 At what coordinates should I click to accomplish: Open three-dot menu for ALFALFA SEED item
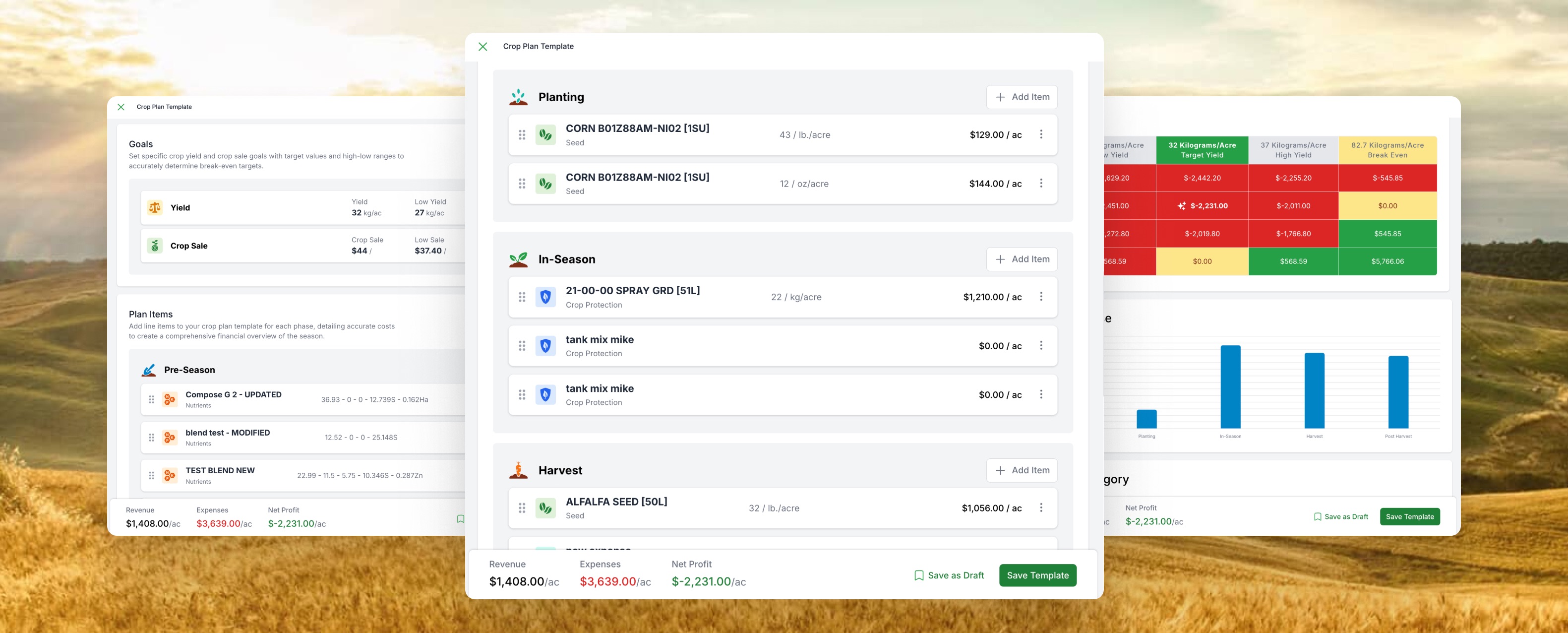click(x=1041, y=507)
